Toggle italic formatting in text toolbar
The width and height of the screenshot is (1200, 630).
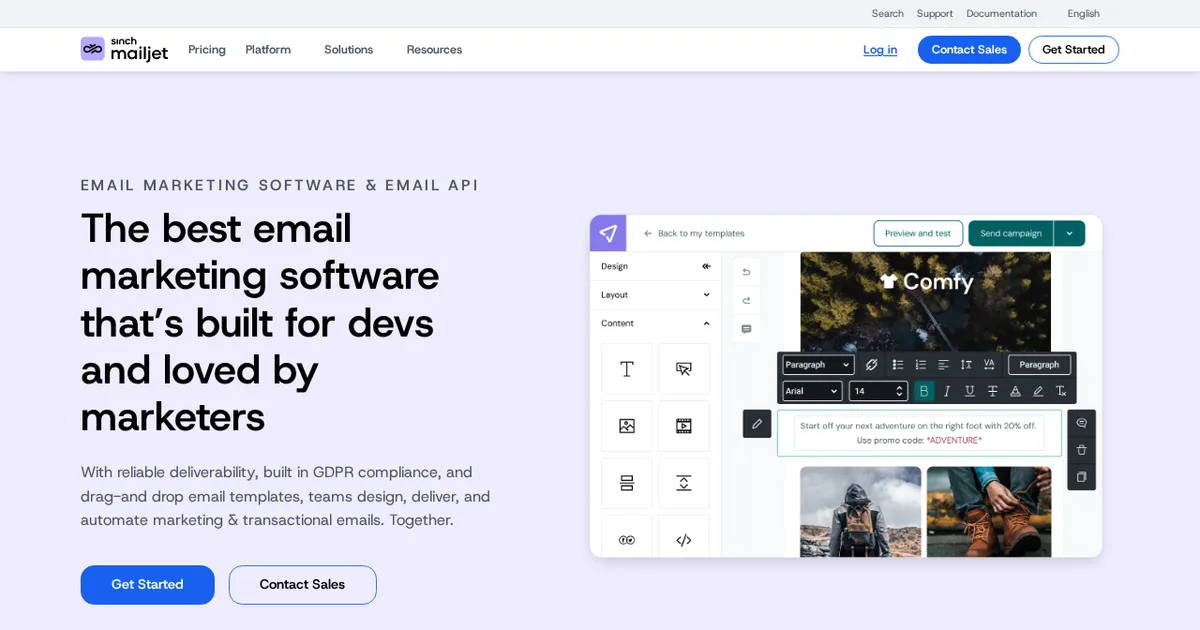click(946, 391)
